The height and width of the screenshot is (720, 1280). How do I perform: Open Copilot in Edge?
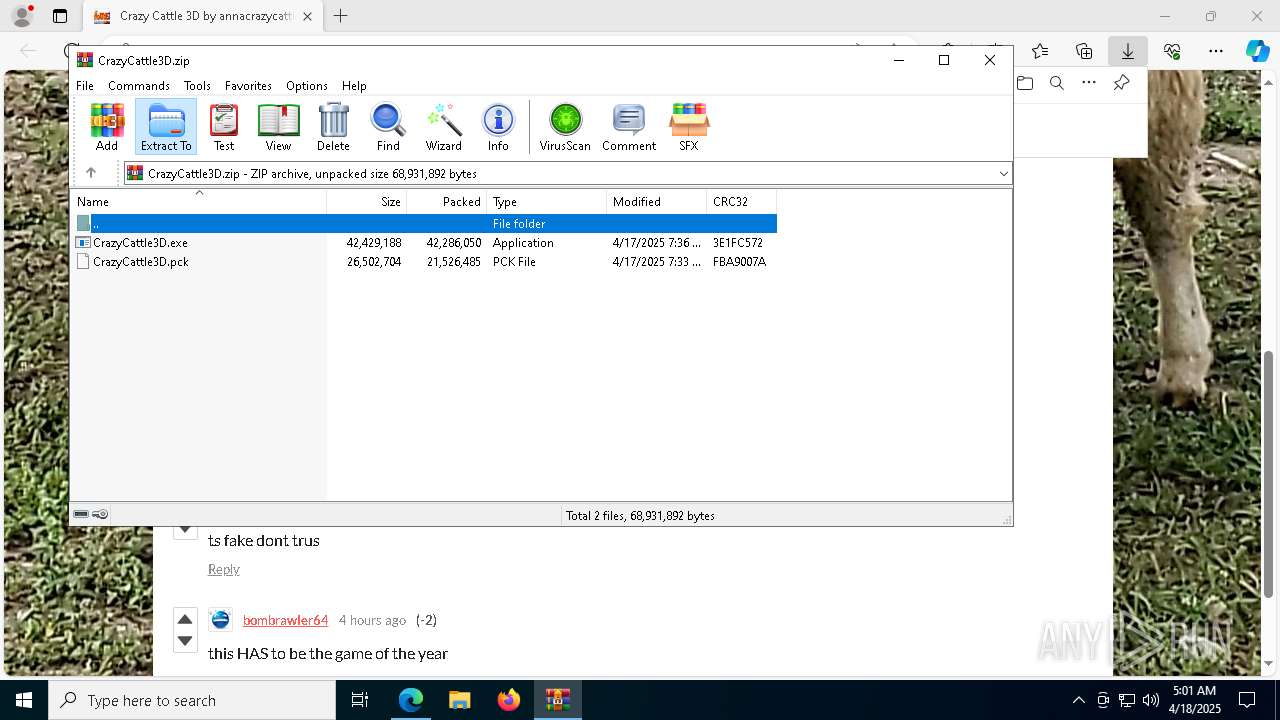point(1257,51)
